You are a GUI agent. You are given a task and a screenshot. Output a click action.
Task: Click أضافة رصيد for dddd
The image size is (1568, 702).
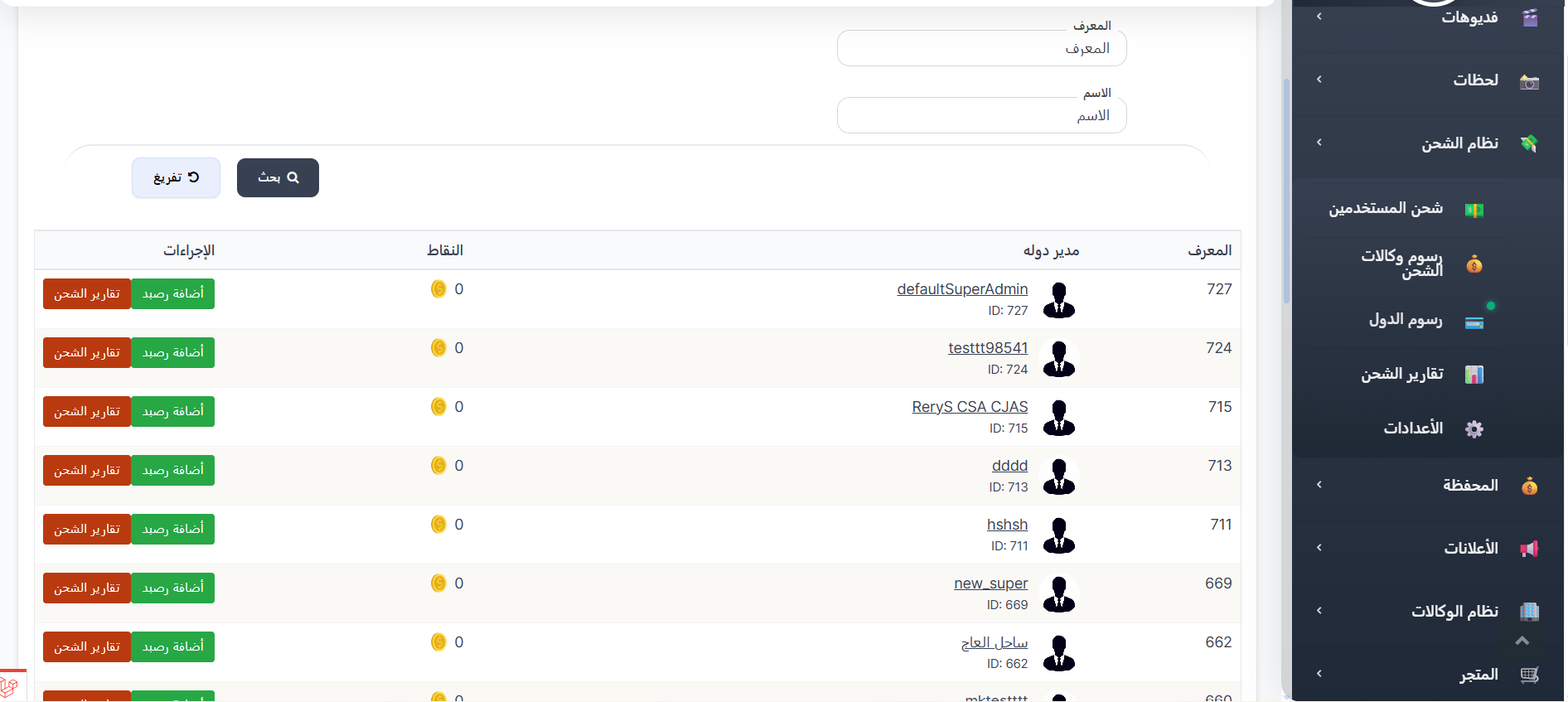[x=172, y=470]
